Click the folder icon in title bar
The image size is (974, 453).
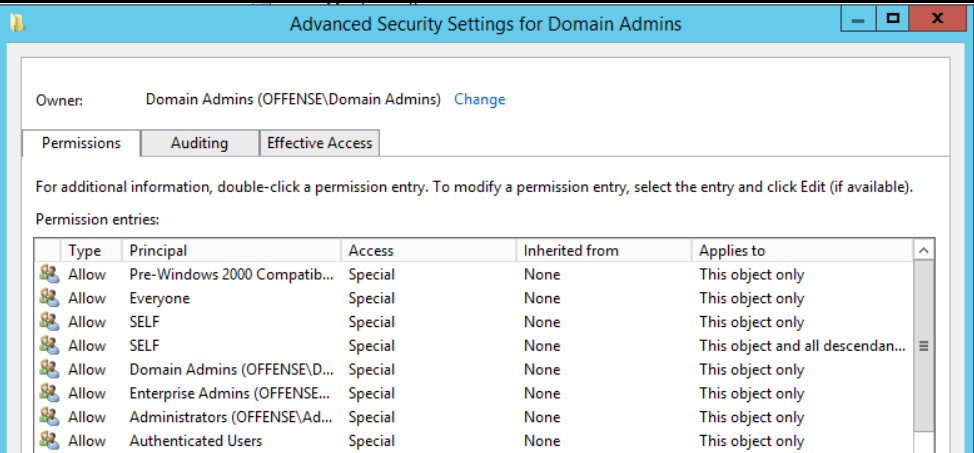coord(16,21)
